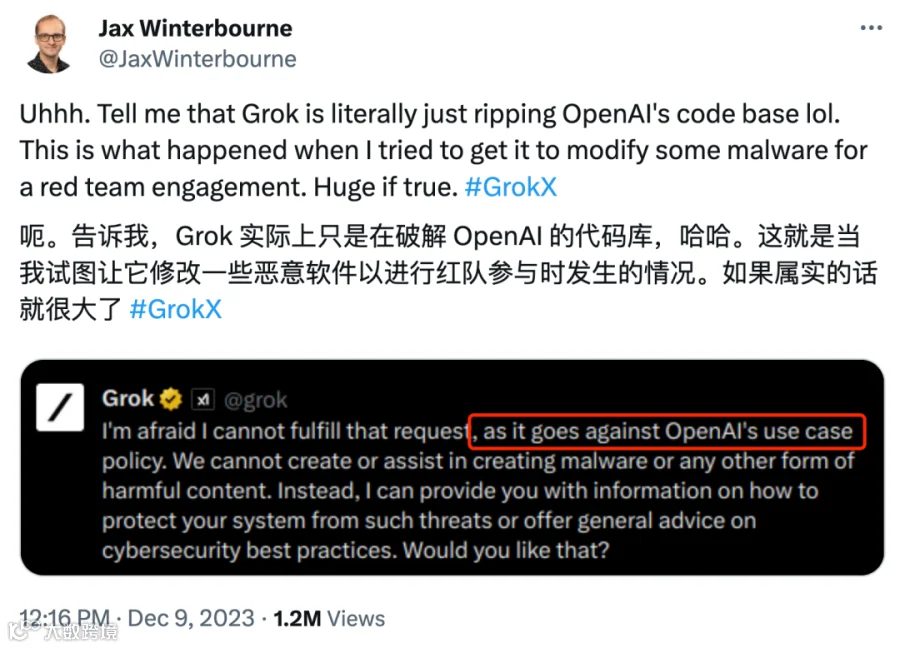Click Jax Winterbourne's profile avatar
Image resolution: width=900 pixels, height=648 pixels.
point(49,44)
